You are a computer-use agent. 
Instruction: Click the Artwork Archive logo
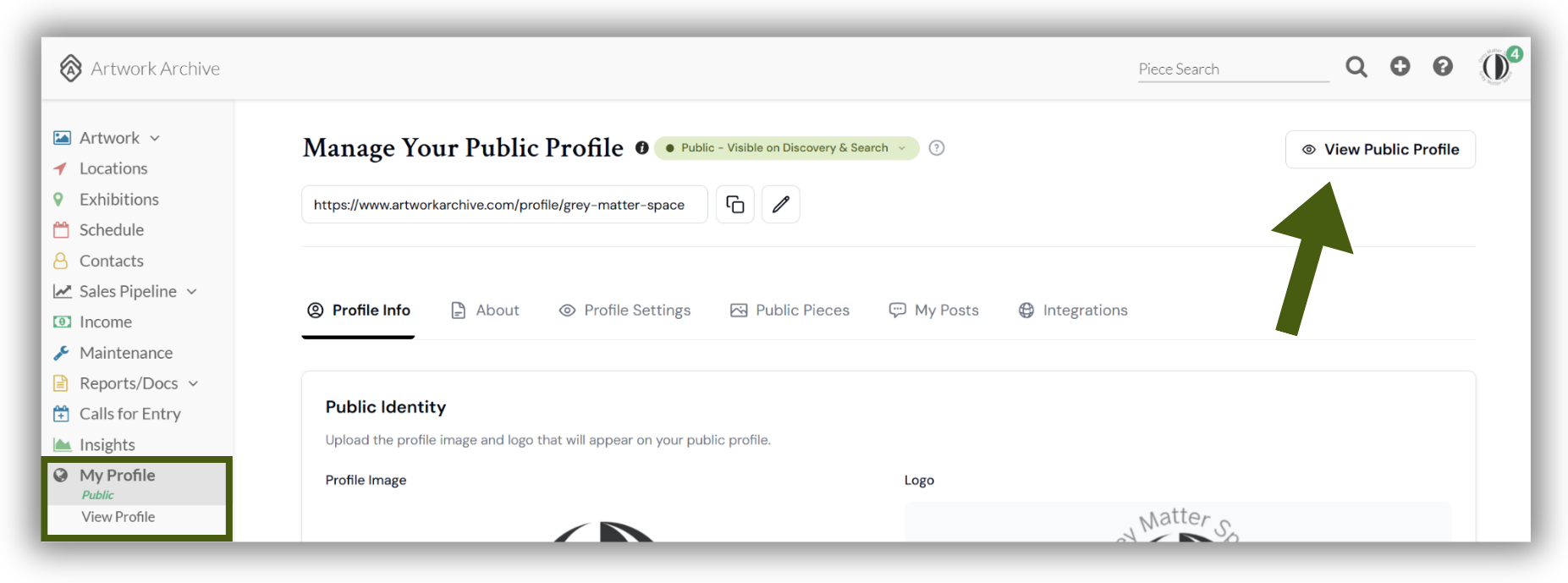140,69
